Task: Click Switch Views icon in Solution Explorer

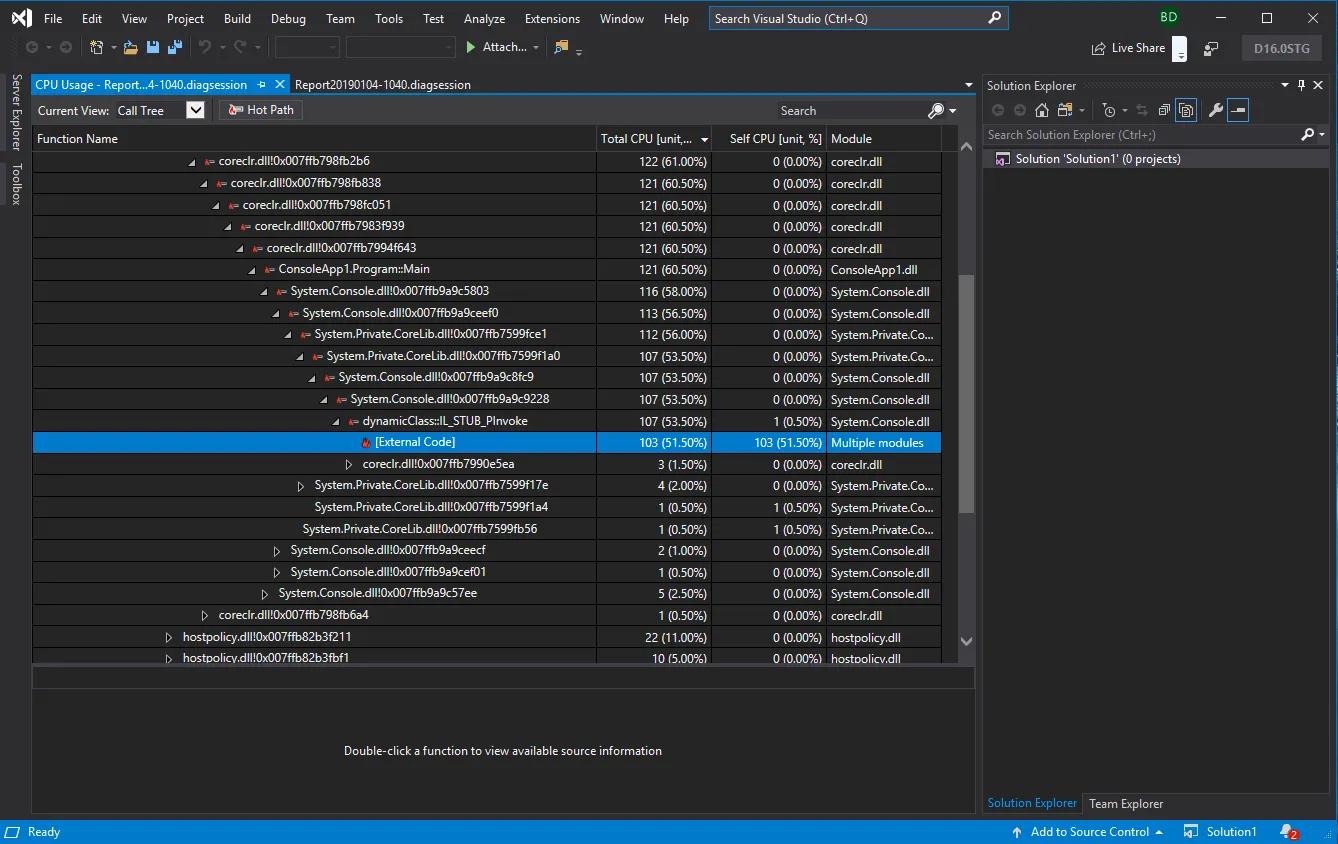Action: (1065, 110)
